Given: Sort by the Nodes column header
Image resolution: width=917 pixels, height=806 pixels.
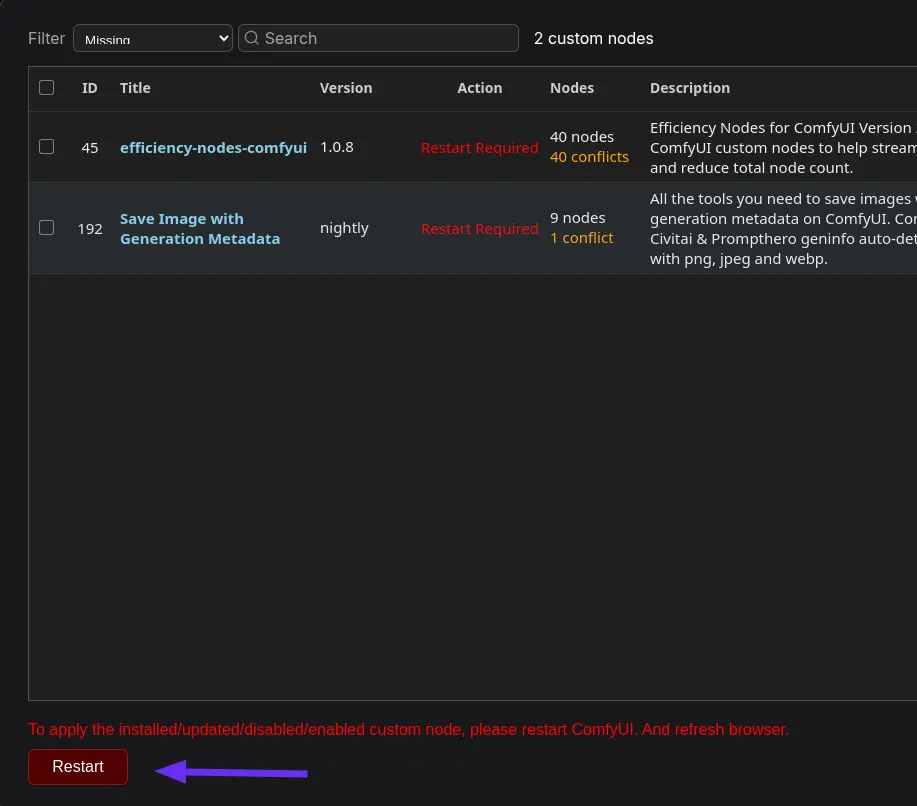Looking at the screenshot, I should click(x=572, y=88).
